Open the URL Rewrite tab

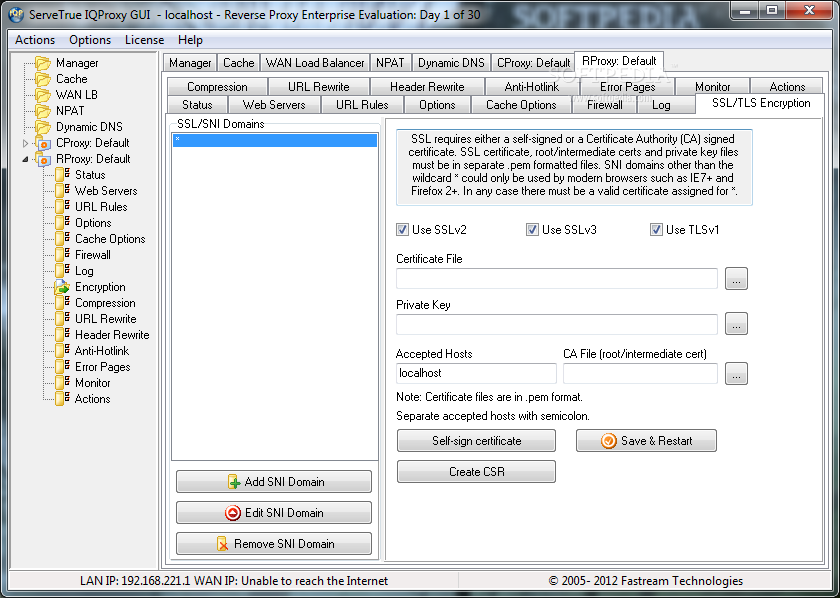pos(318,87)
